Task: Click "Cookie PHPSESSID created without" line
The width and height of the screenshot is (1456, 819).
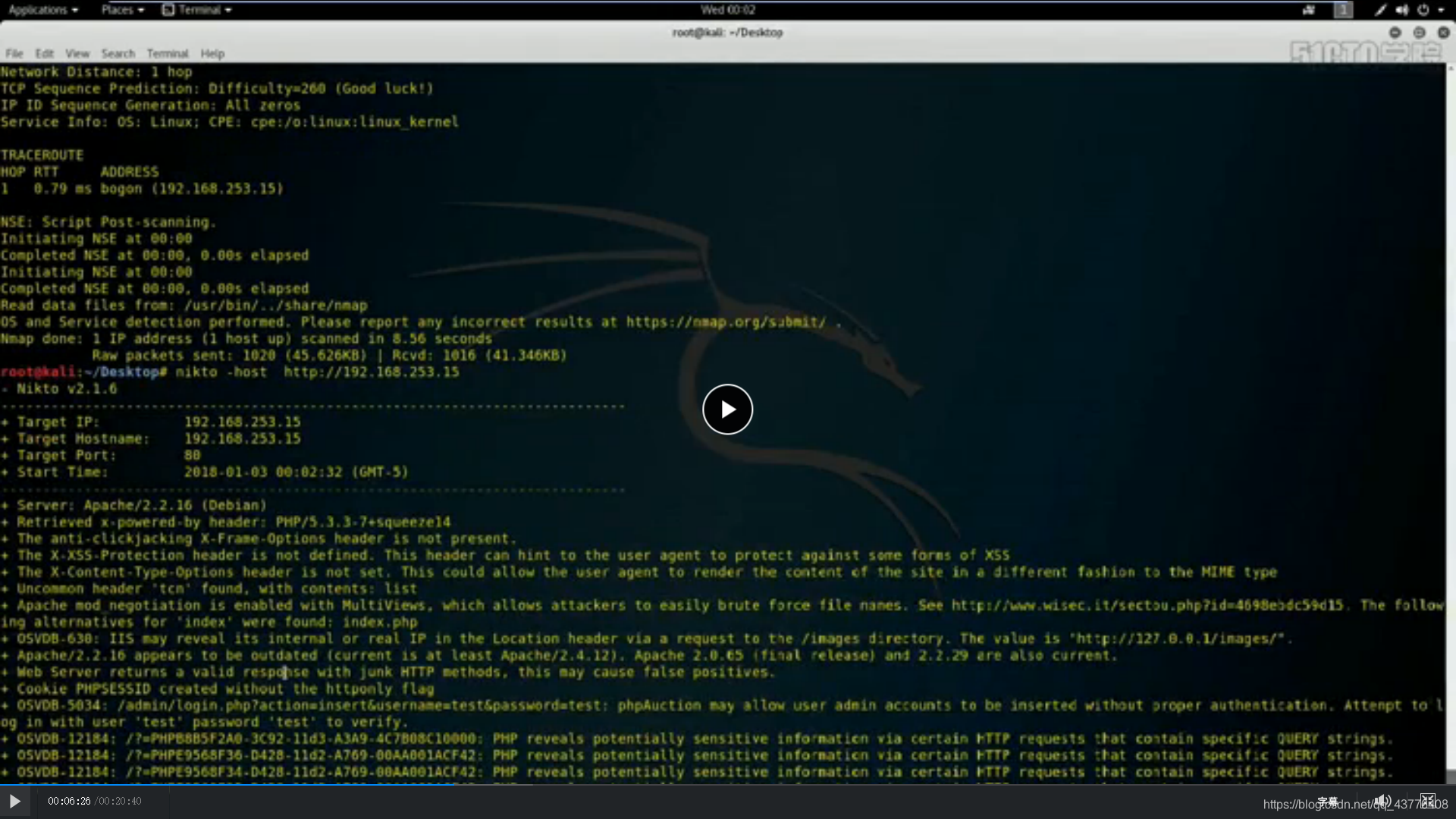Action: coord(218,689)
